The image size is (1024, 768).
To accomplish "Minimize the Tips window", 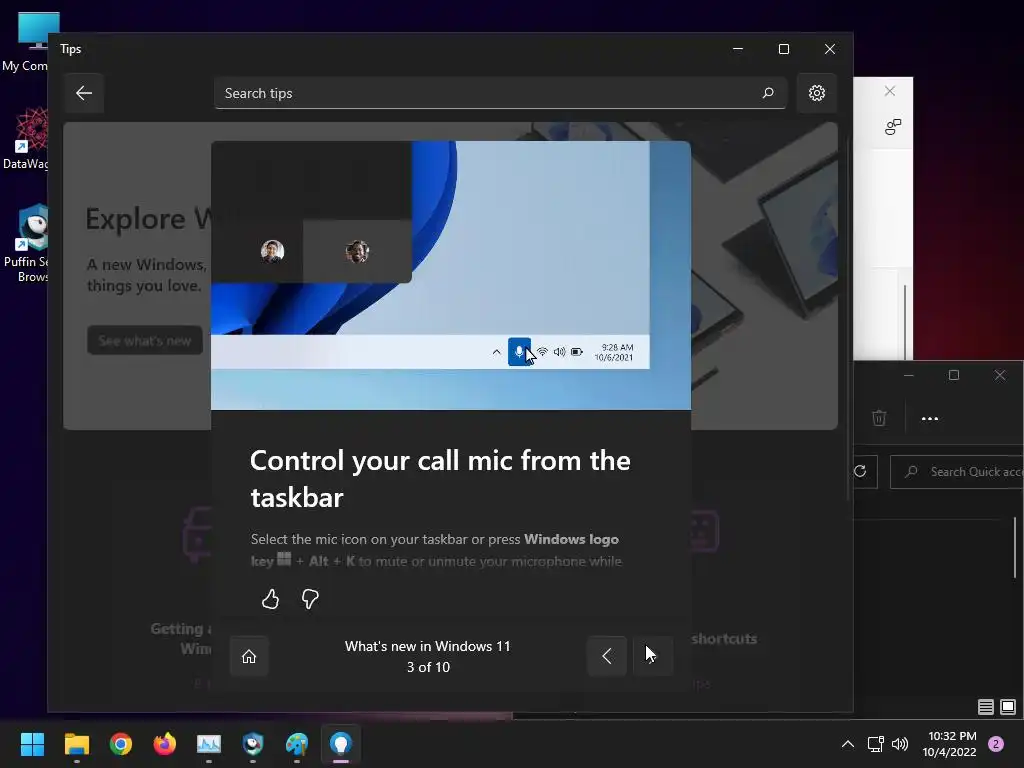I will (x=738, y=49).
